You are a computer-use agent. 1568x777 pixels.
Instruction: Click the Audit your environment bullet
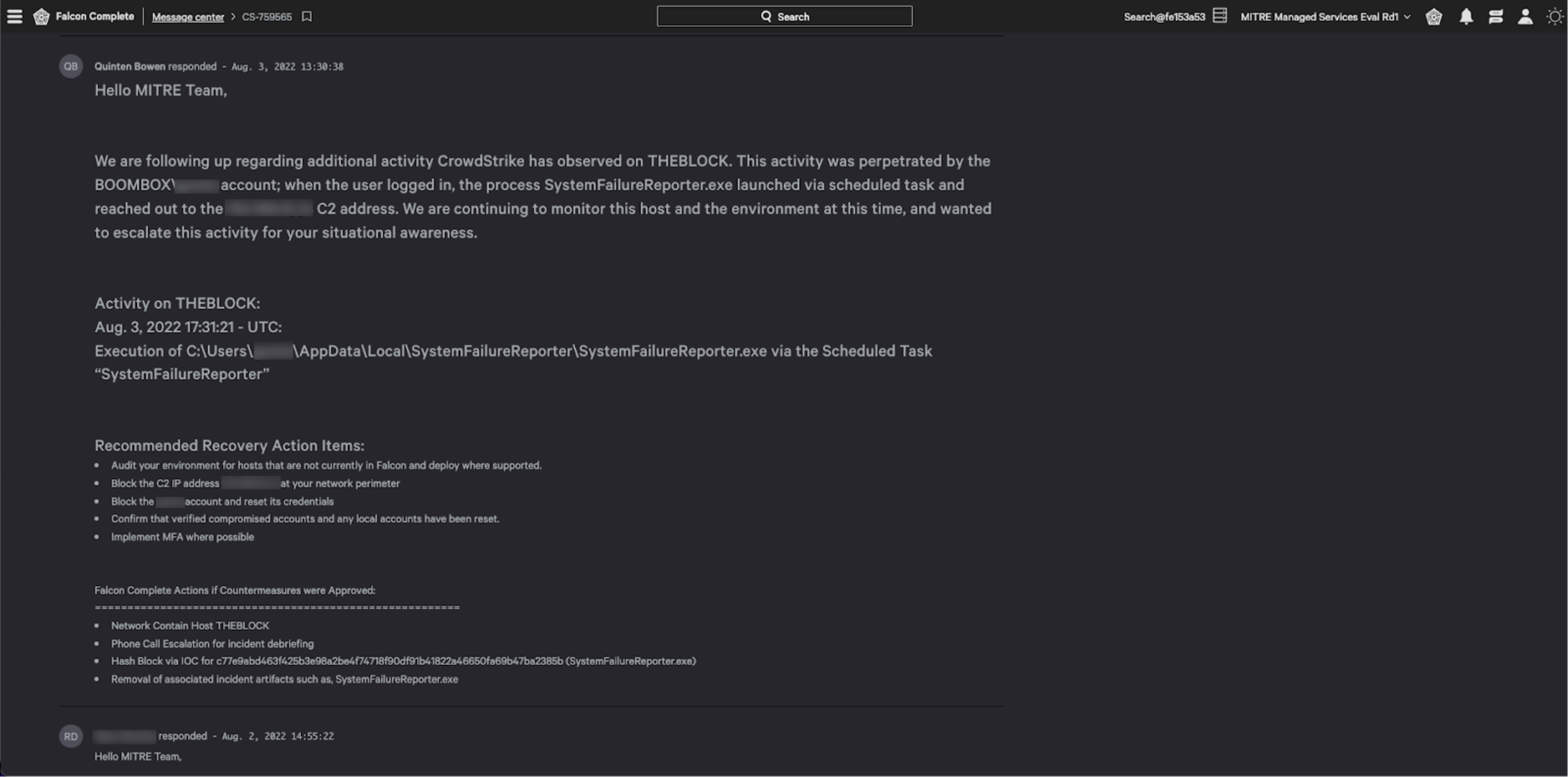click(x=326, y=465)
